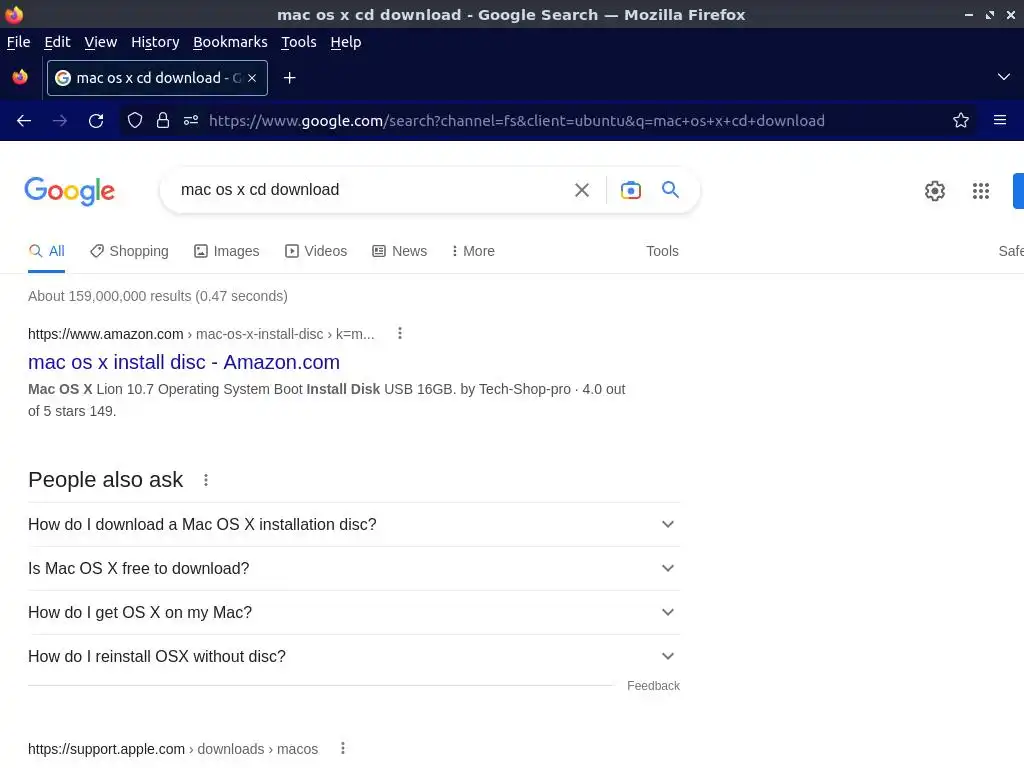Open the search Tools filter options
Image resolution: width=1024 pixels, height=768 pixels.
click(662, 251)
